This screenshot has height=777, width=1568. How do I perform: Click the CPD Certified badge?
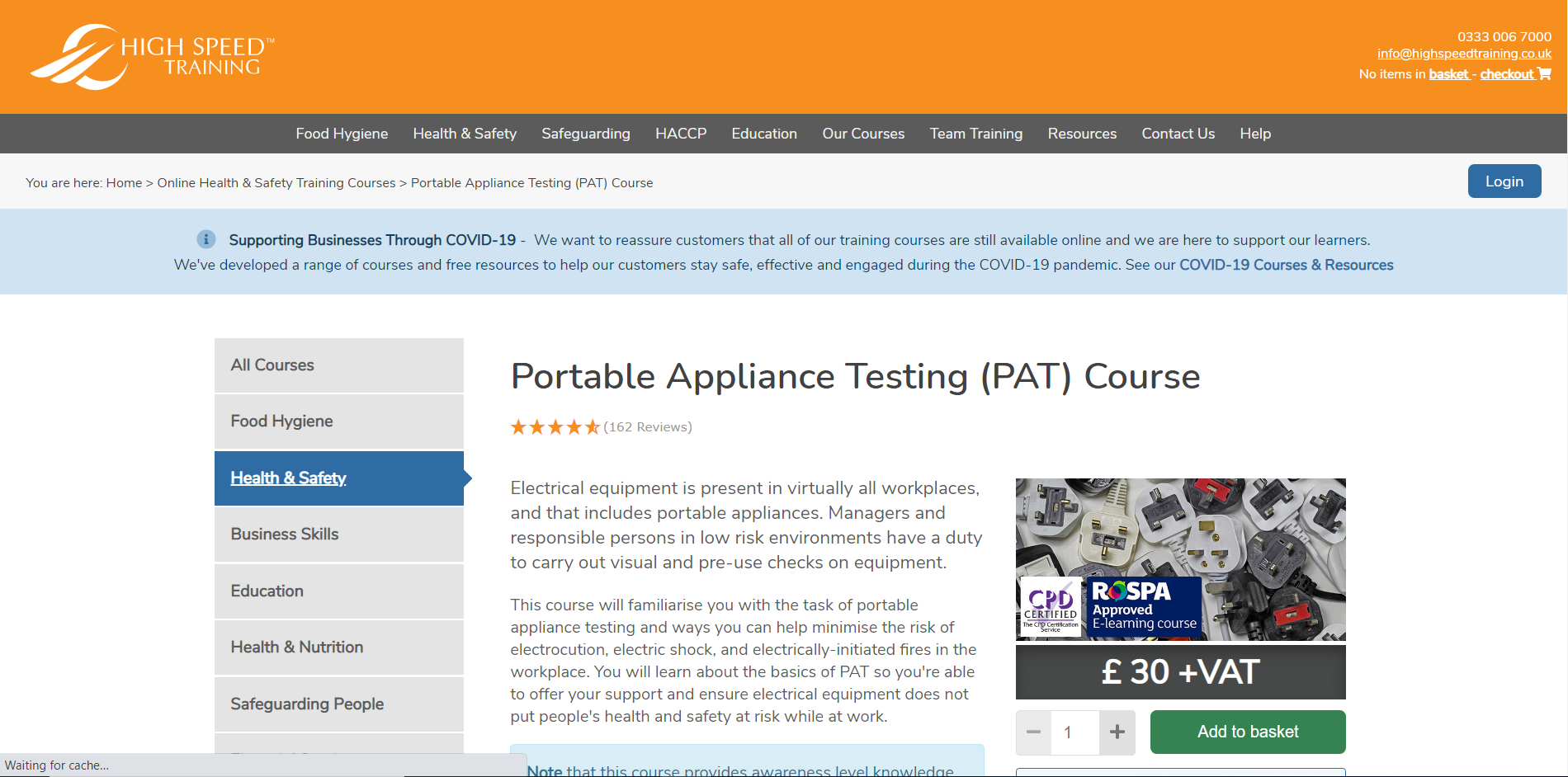tap(1051, 608)
